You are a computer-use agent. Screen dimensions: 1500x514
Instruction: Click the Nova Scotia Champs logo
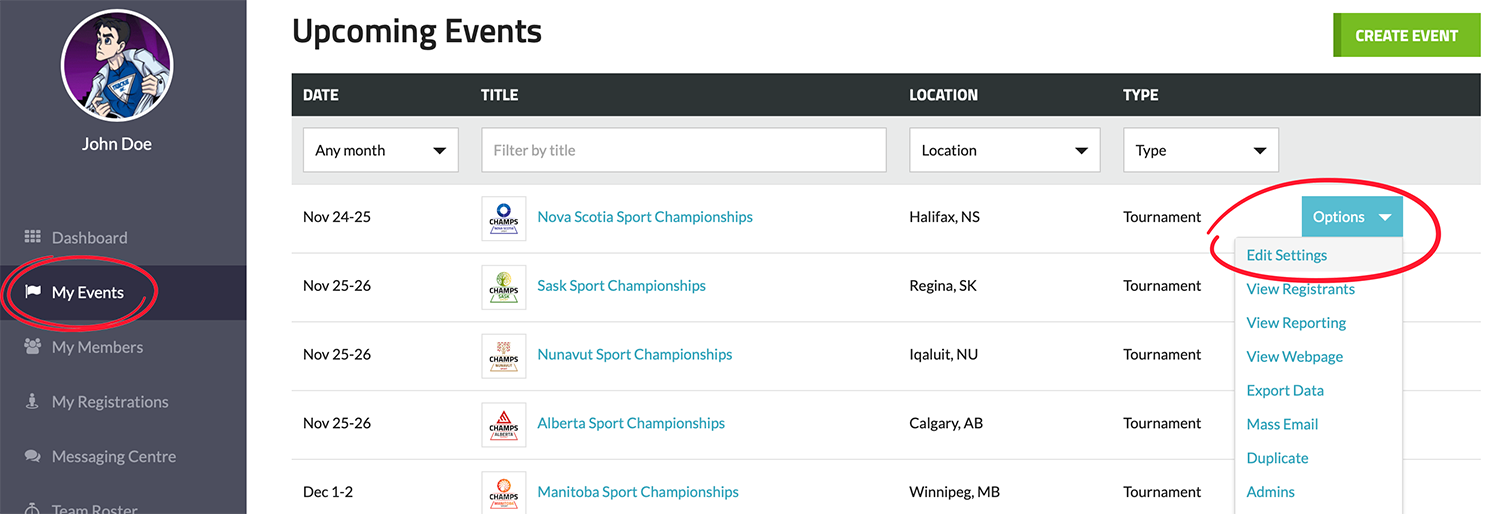pyautogui.click(x=503, y=218)
